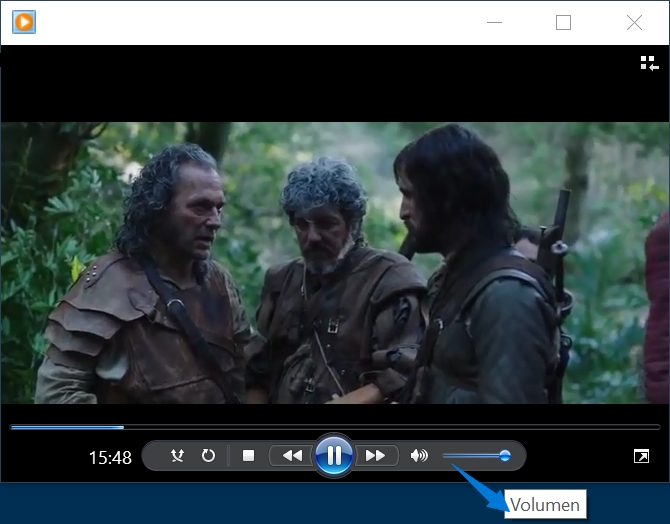This screenshot has width=670, height=524.
Task: Stop the video playback
Action: tap(248, 456)
